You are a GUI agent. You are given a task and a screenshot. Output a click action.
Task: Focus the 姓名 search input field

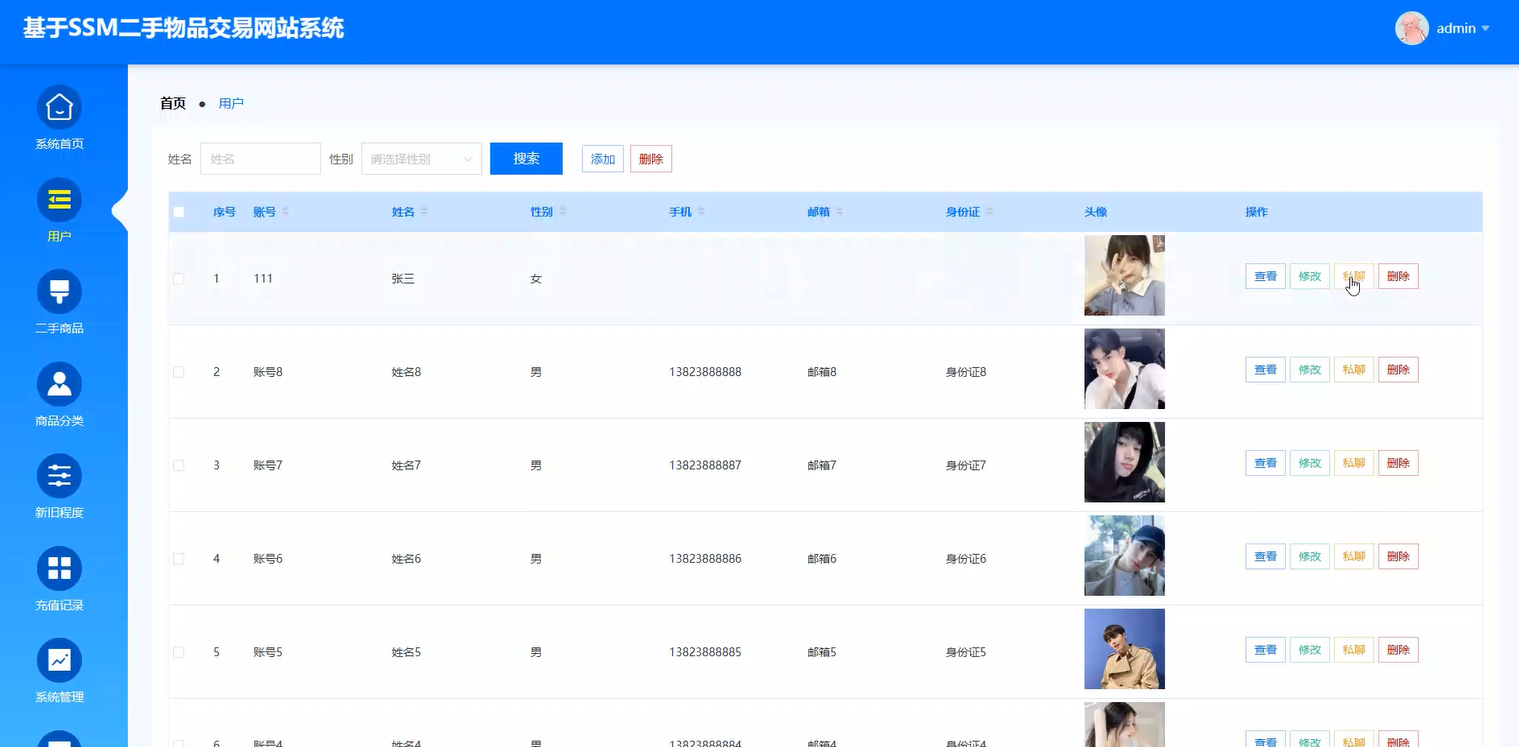tap(260, 159)
